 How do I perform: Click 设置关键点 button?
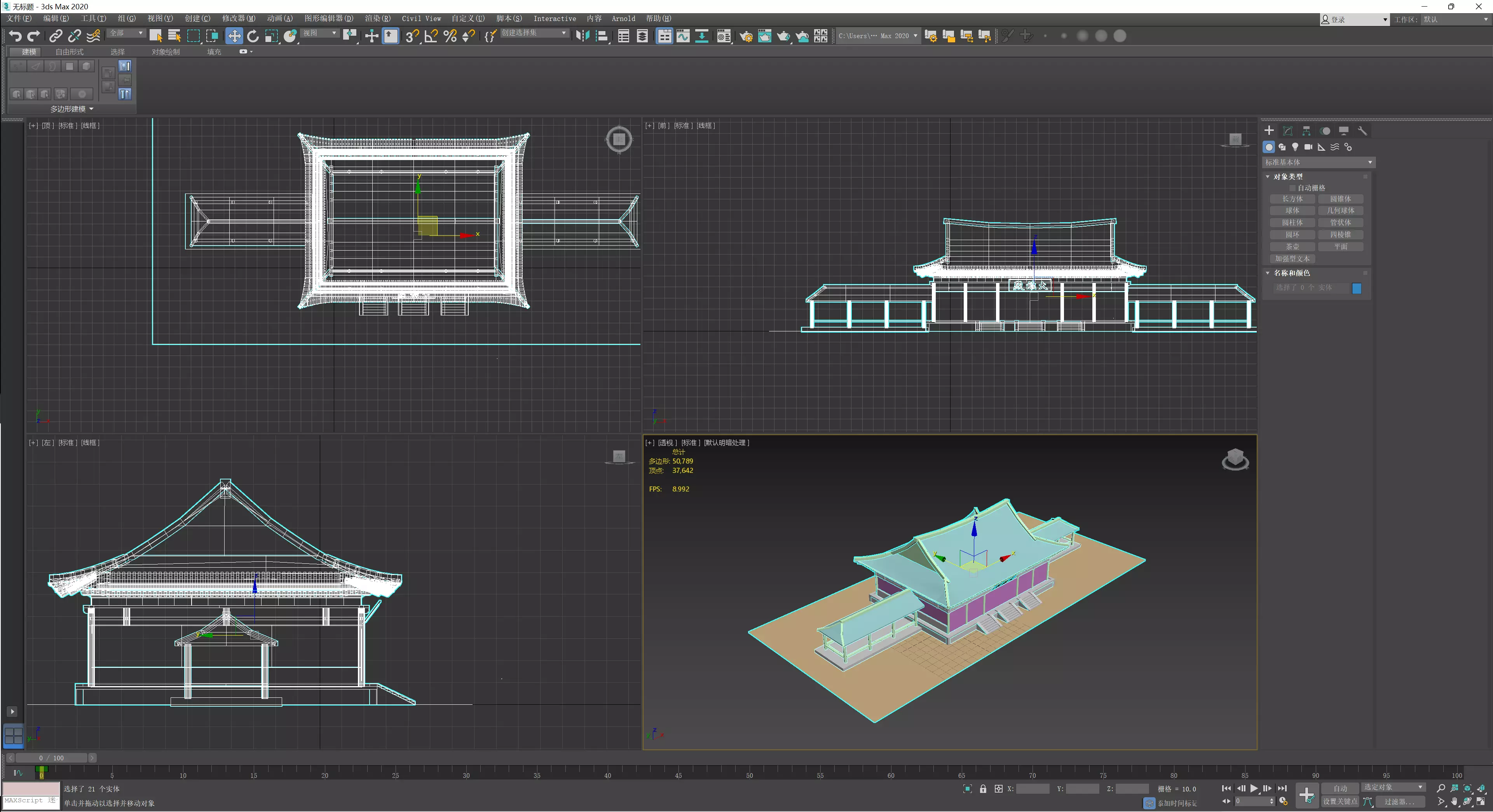[1340, 802]
